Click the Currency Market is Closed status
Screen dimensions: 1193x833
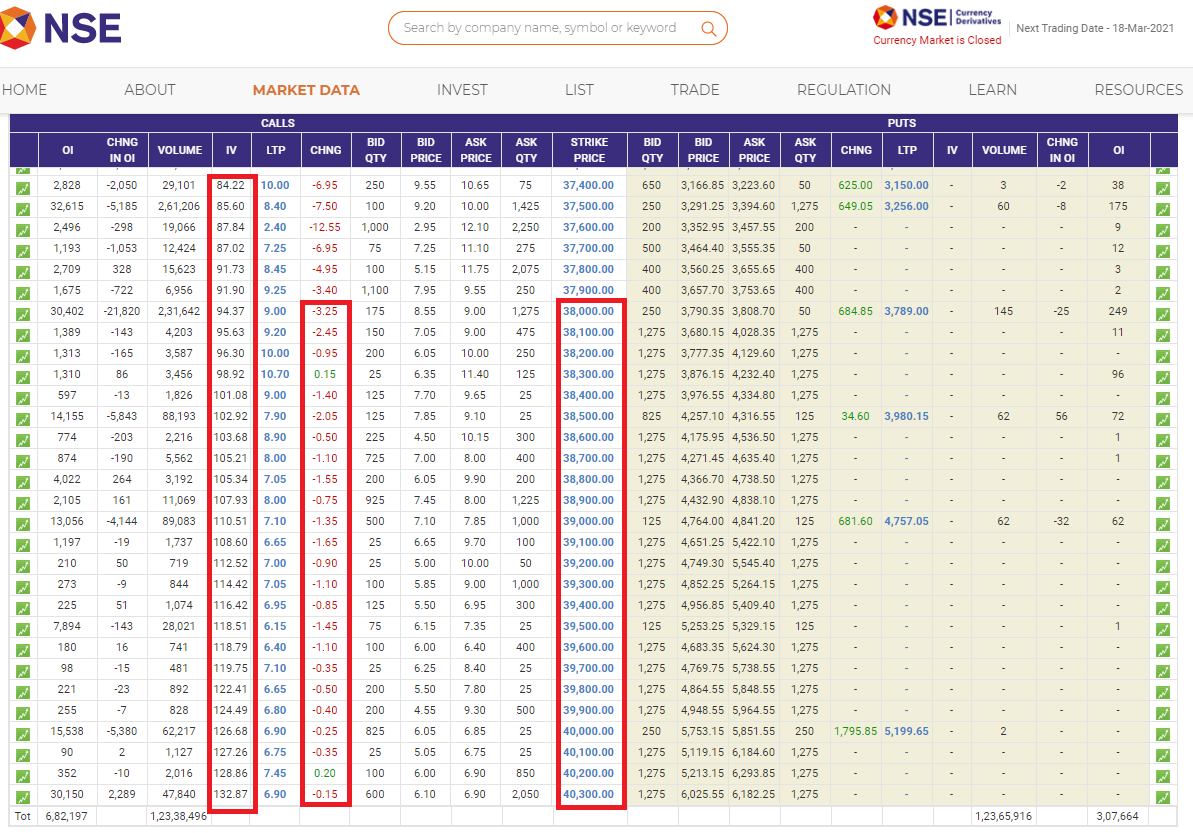937,40
